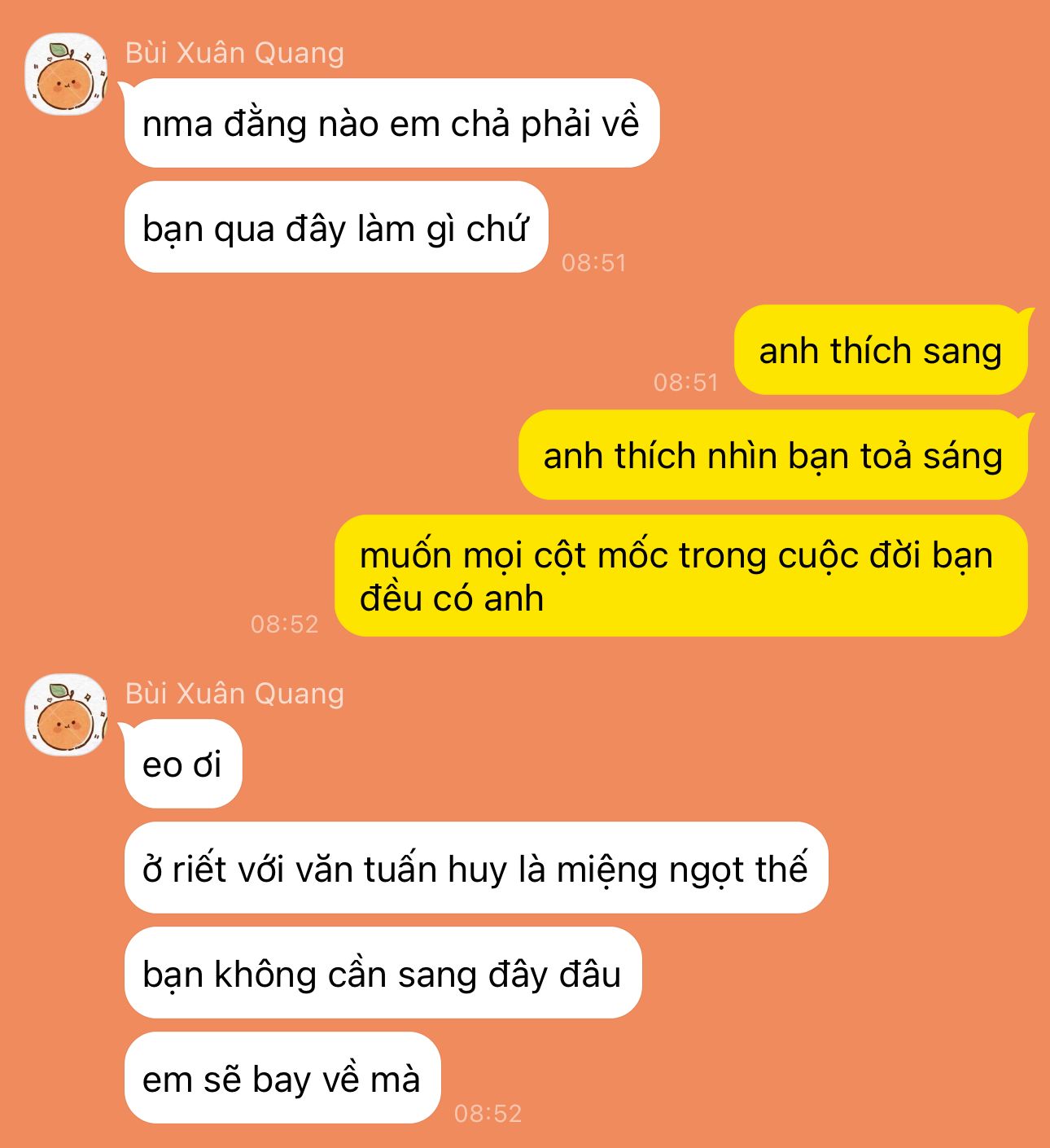
Task: Tap the top Bùi Xuân Quang sender name
Action: [x=234, y=53]
